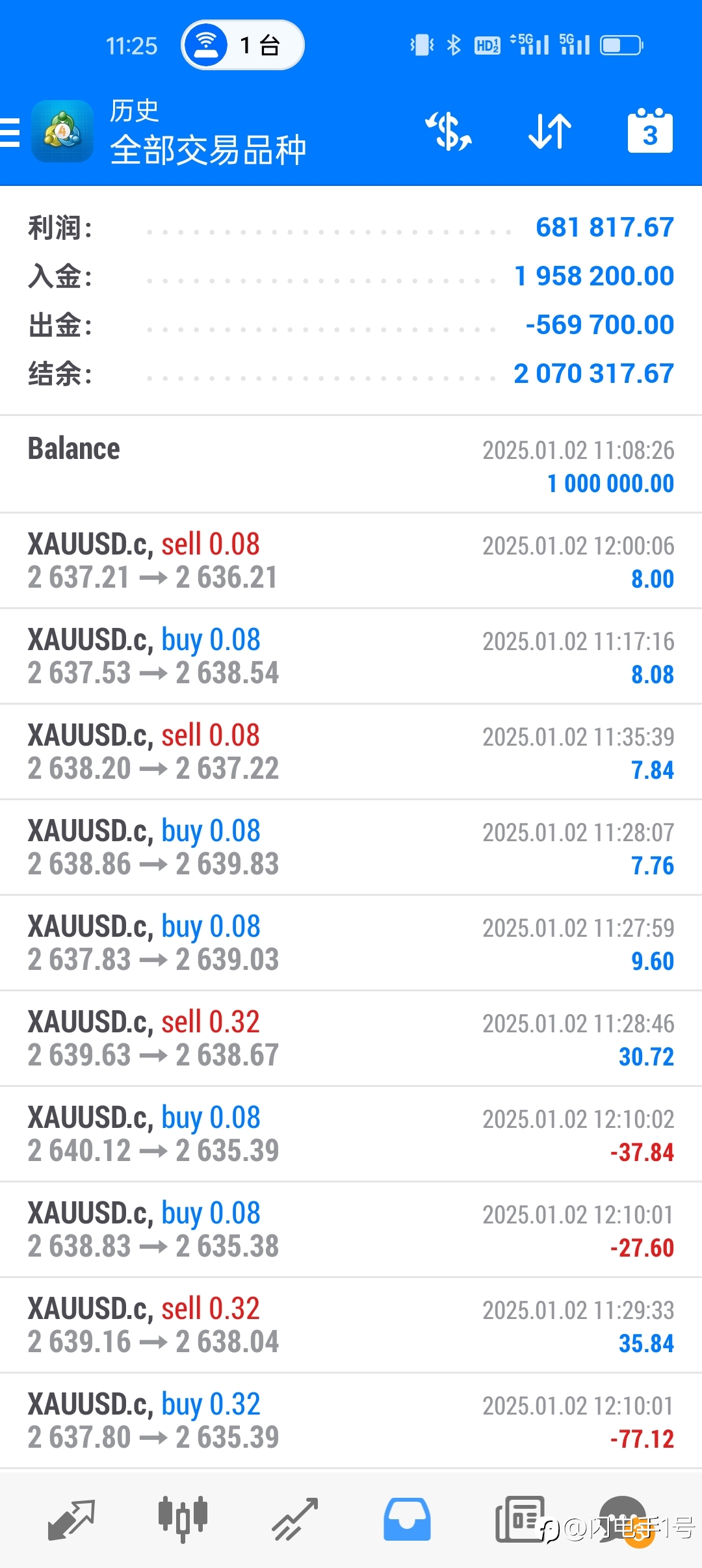Open the Balance 1 000 000.00 entry
The height and width of the screenshot is (1568, 702).
pos(351,465)
